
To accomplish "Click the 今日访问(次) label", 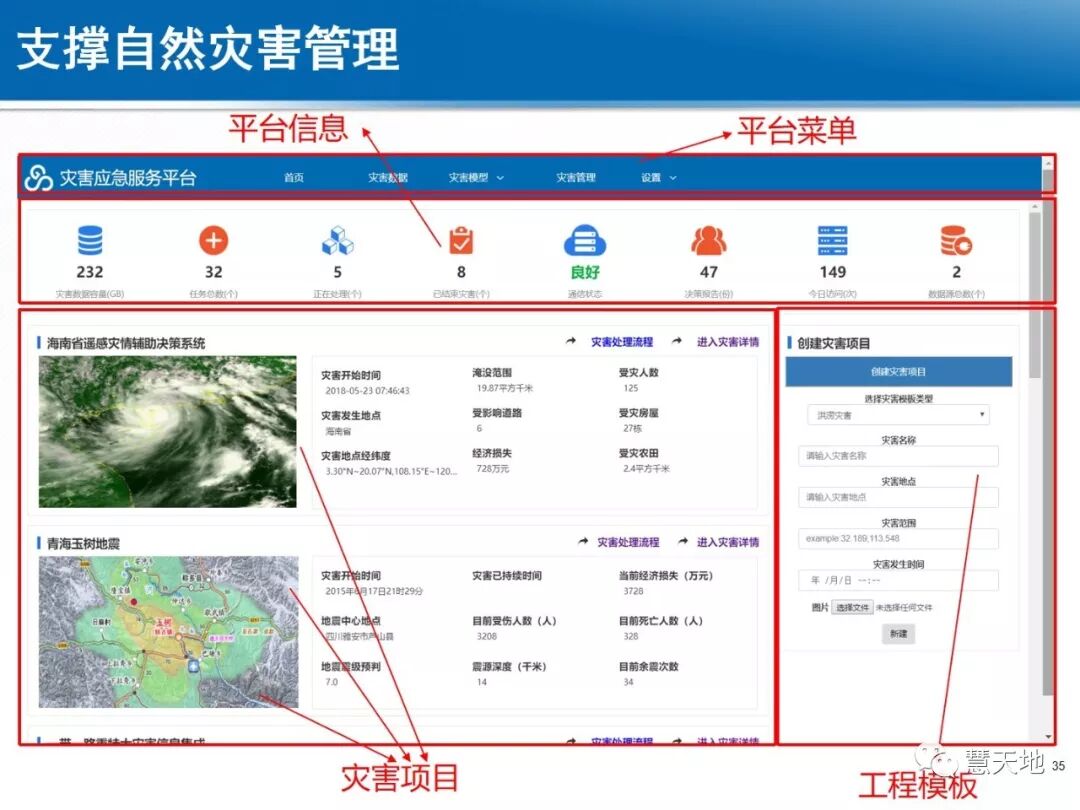I will [832, 294].
